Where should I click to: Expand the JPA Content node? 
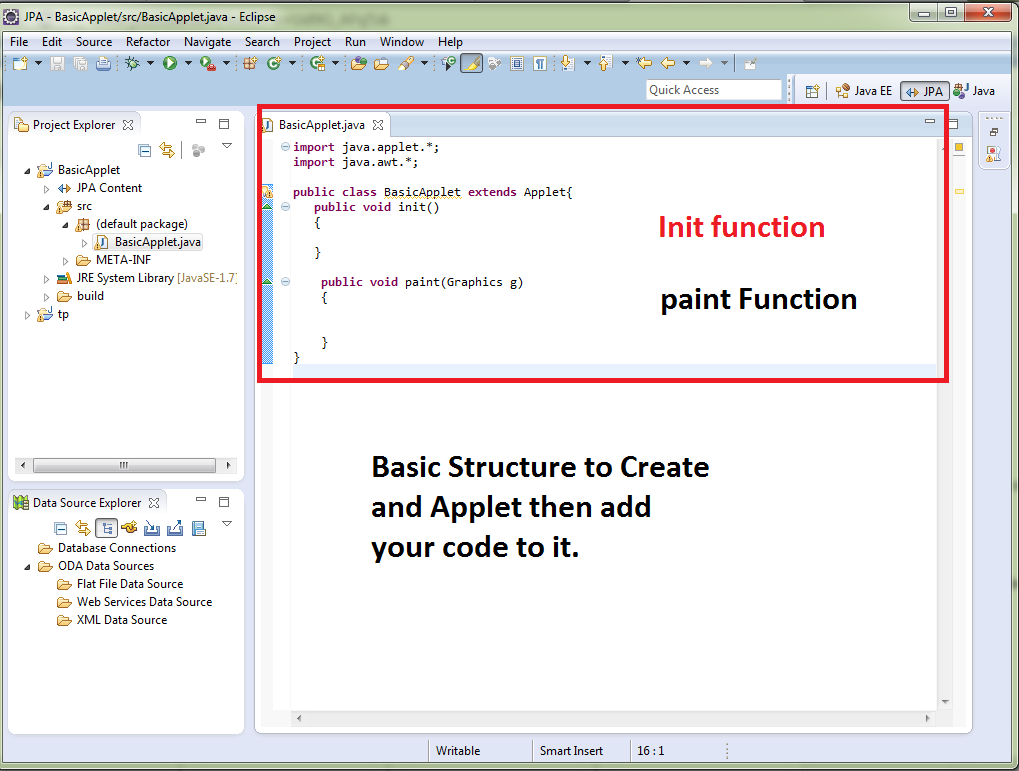coord(46,189)
